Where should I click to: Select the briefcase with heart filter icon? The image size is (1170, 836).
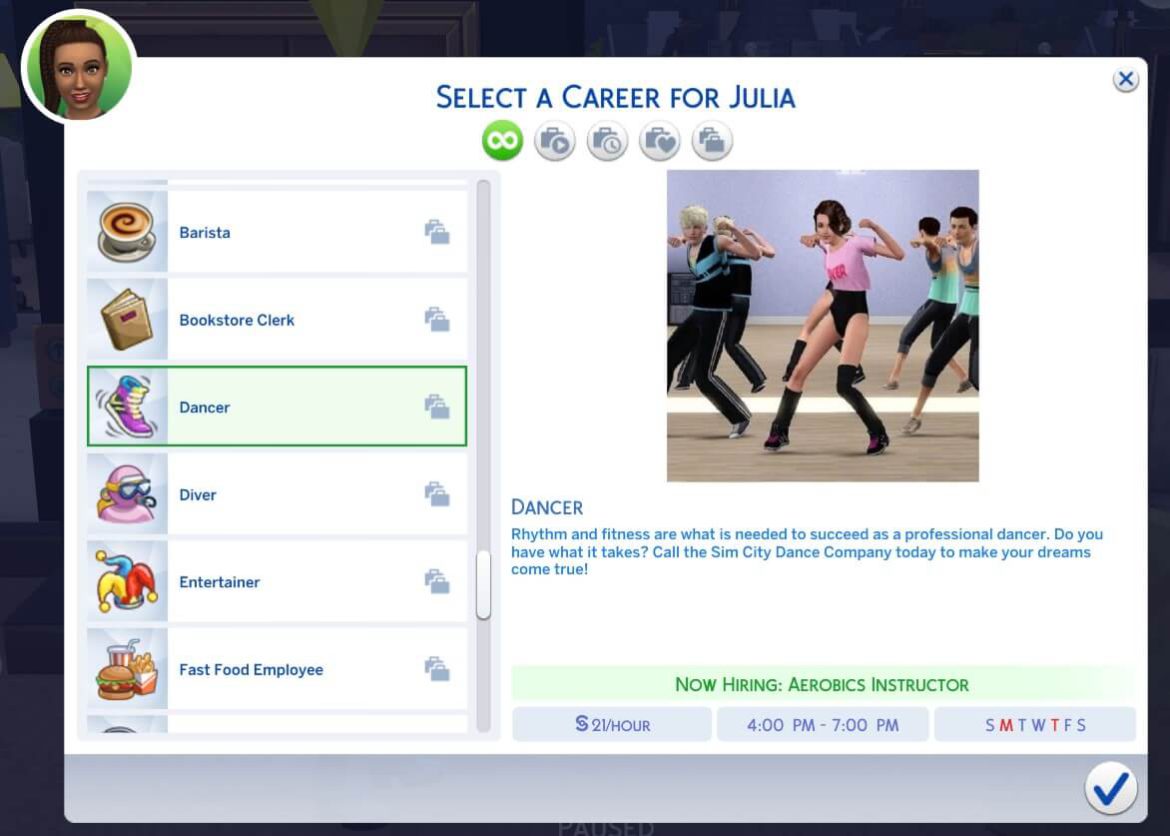coord(660,140)
